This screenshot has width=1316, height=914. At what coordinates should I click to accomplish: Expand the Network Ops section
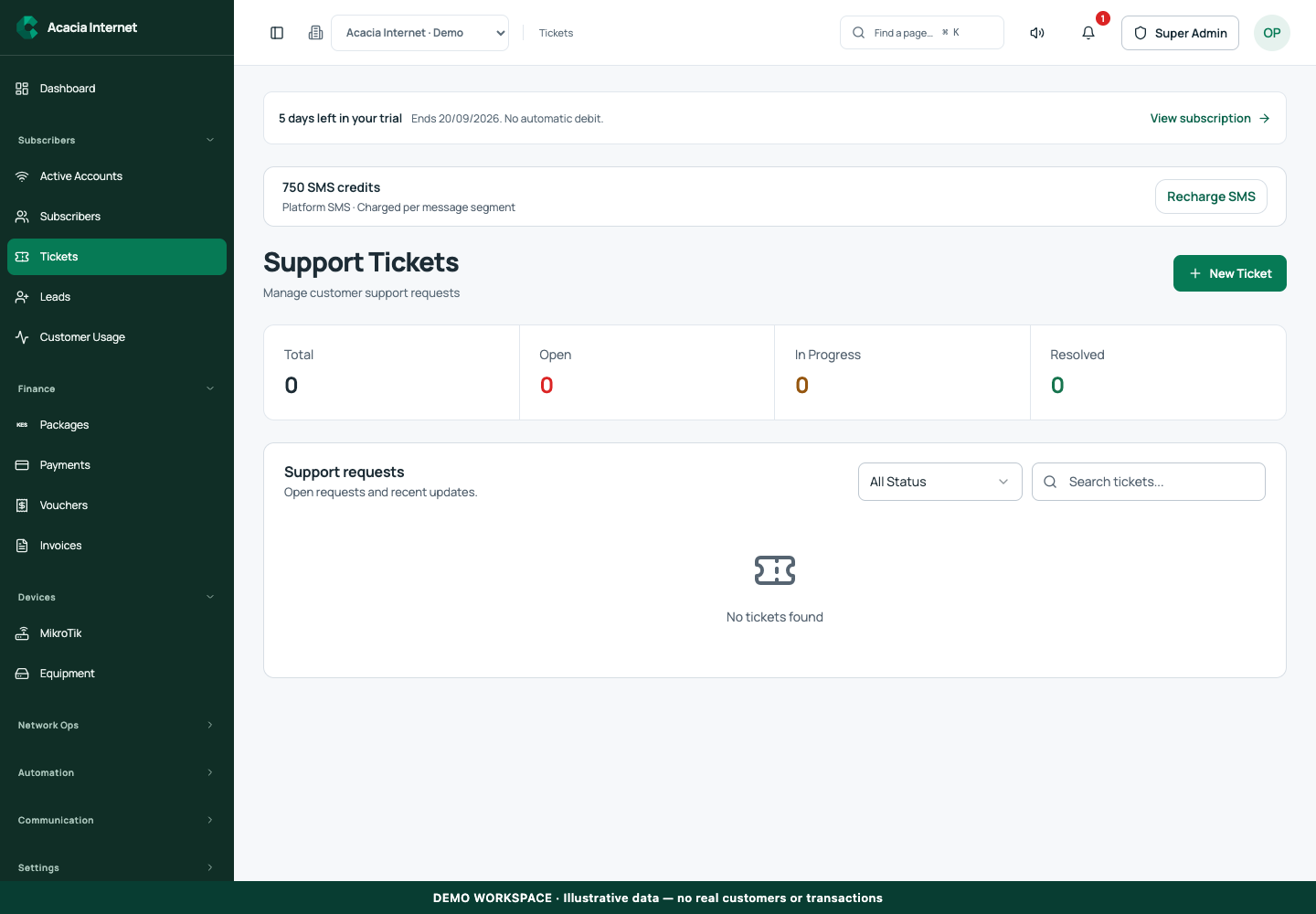coord(117,725)
